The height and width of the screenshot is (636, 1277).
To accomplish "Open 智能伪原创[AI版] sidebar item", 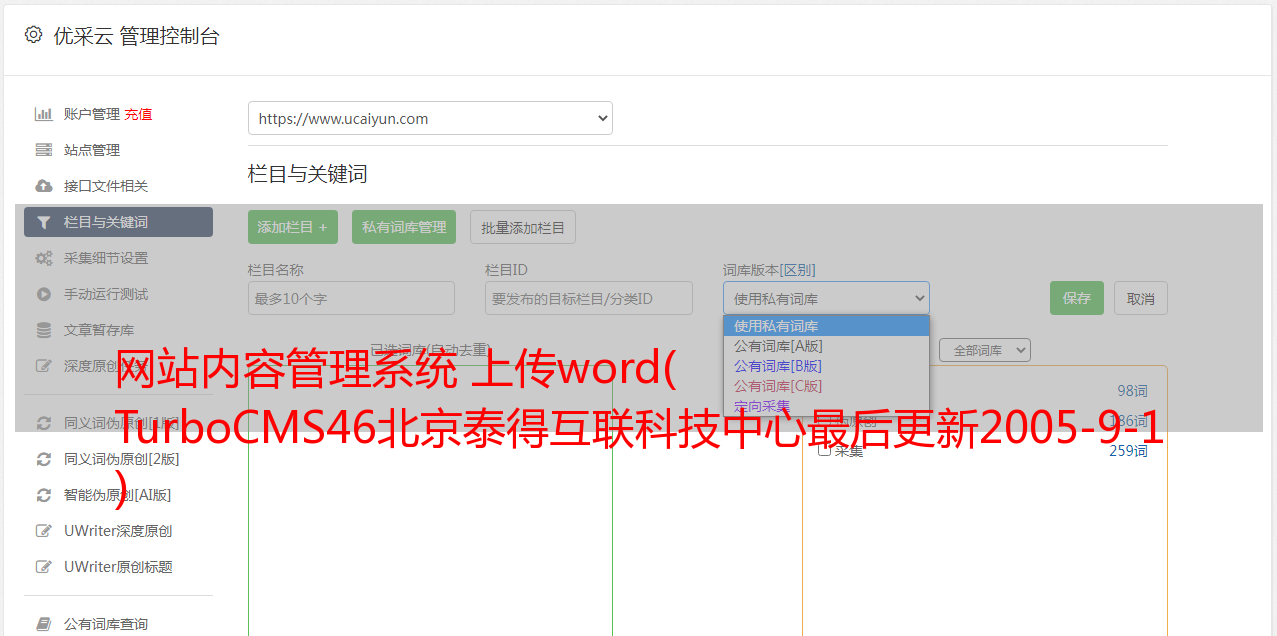I will (x=118, y=495).
